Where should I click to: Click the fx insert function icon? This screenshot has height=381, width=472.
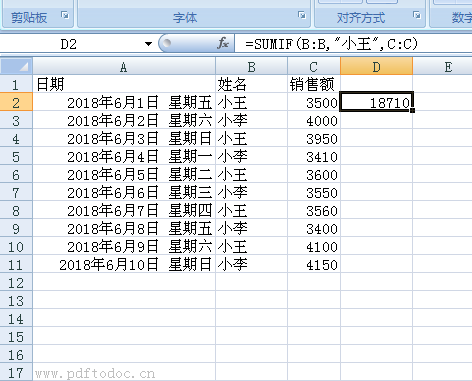223,43
